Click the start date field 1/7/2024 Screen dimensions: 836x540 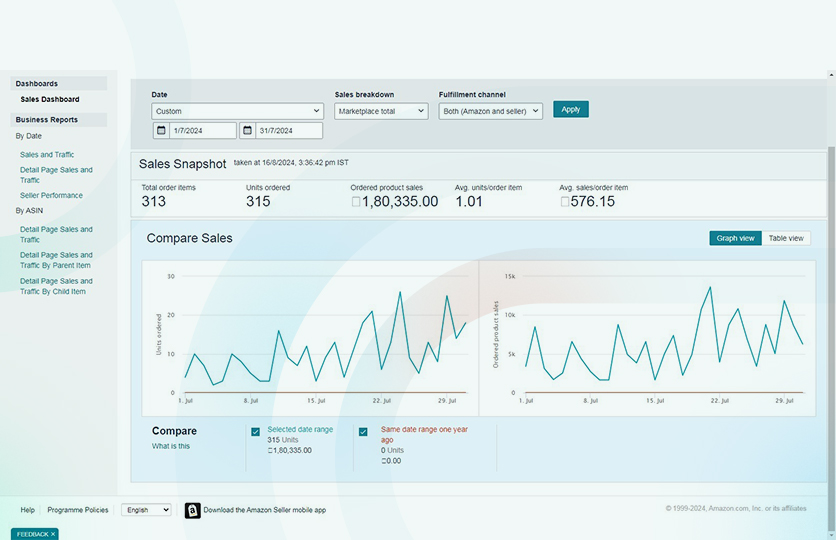(x=202, y=131)
